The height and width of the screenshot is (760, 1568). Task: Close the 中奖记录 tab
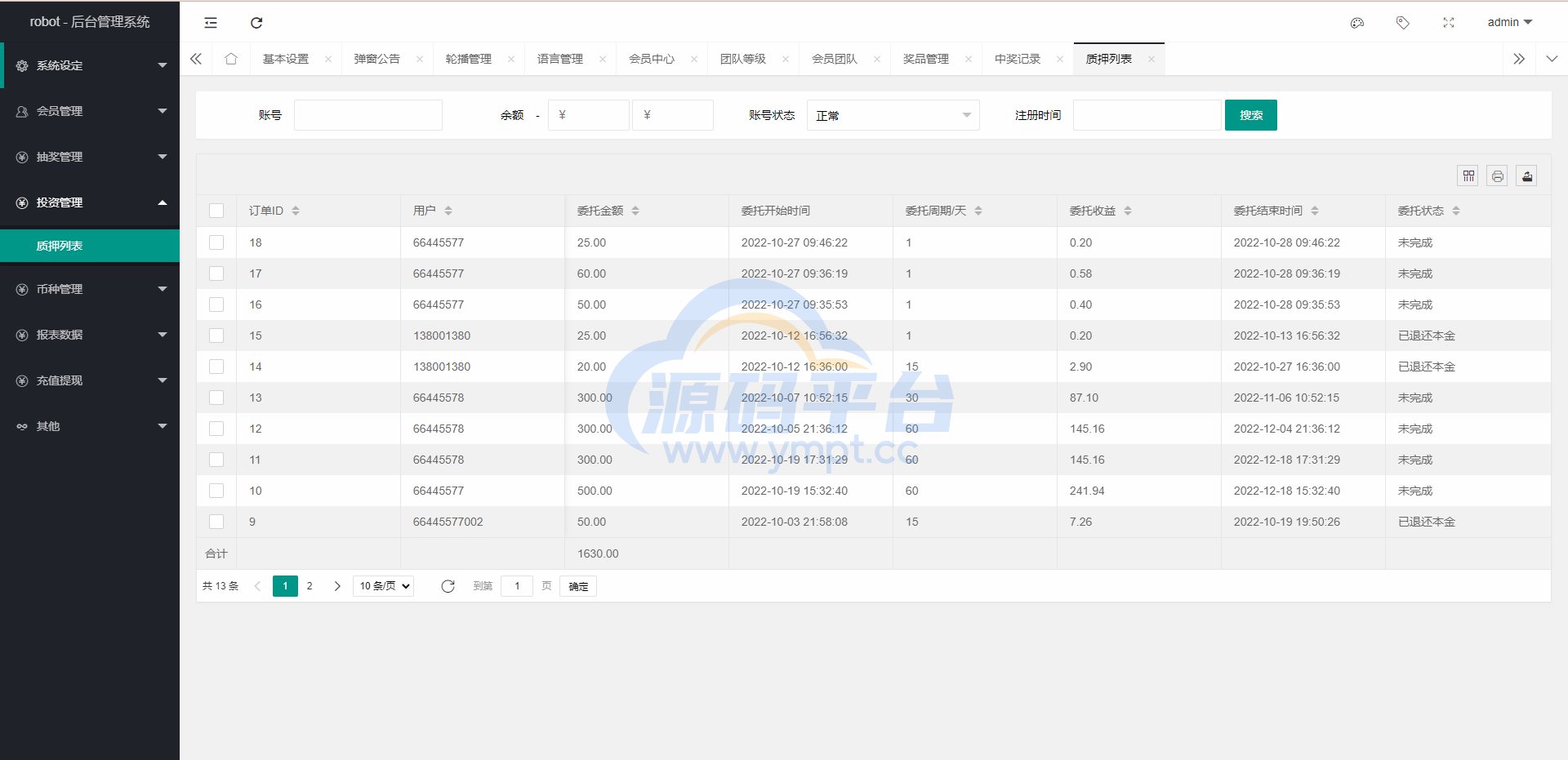coord(1060,59)
